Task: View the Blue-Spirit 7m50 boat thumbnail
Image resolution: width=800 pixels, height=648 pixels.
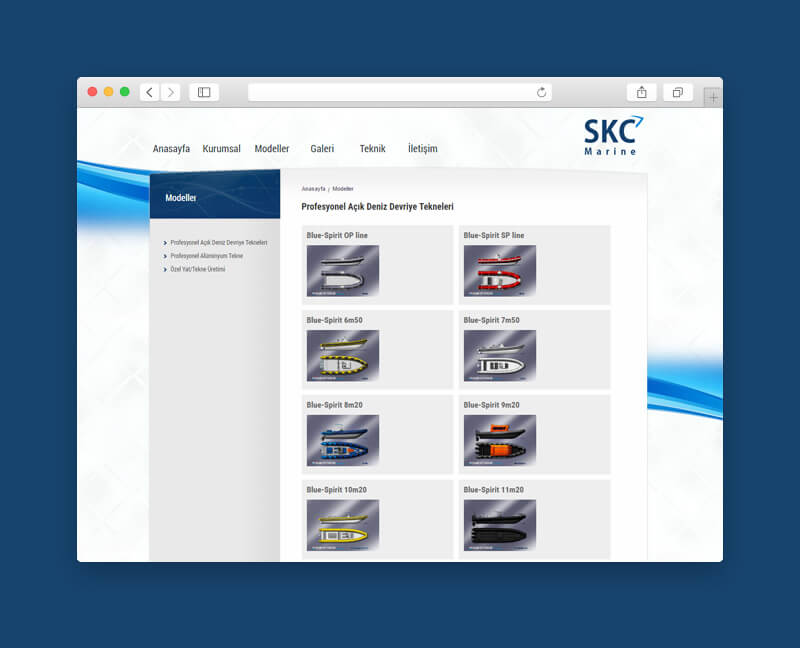Action: pos(499,356)
